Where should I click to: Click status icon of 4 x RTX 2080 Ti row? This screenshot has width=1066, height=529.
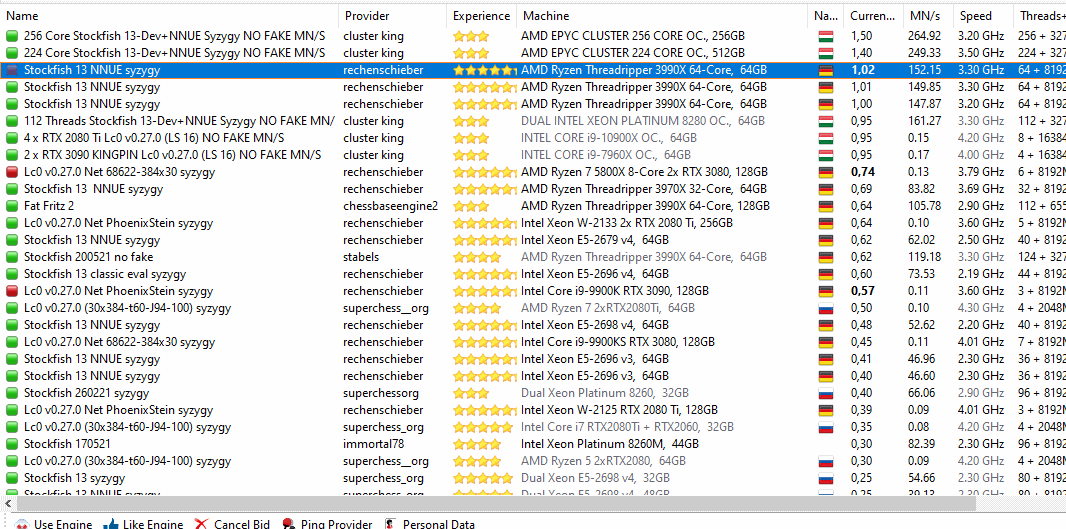pyautogui.click(x=12, y=138)
